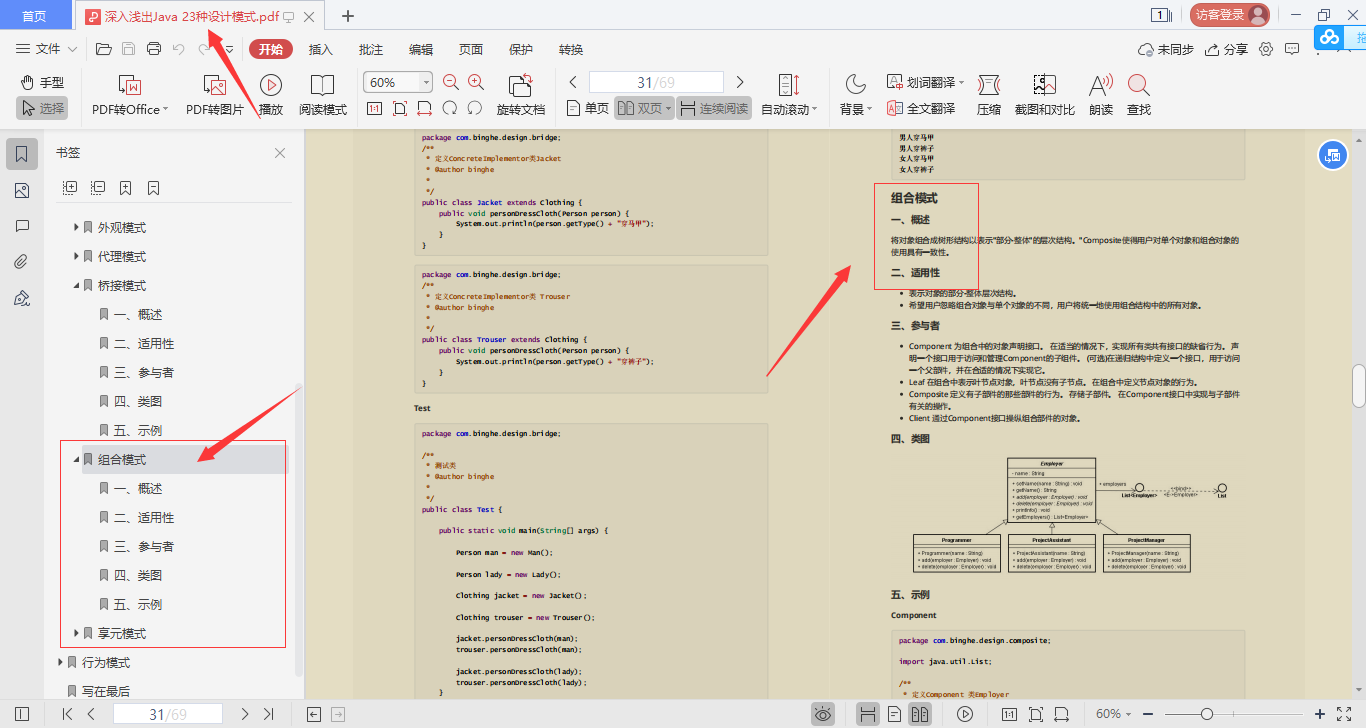
Task: Select the Hand tool (手型)
Action: click(42, 82)
